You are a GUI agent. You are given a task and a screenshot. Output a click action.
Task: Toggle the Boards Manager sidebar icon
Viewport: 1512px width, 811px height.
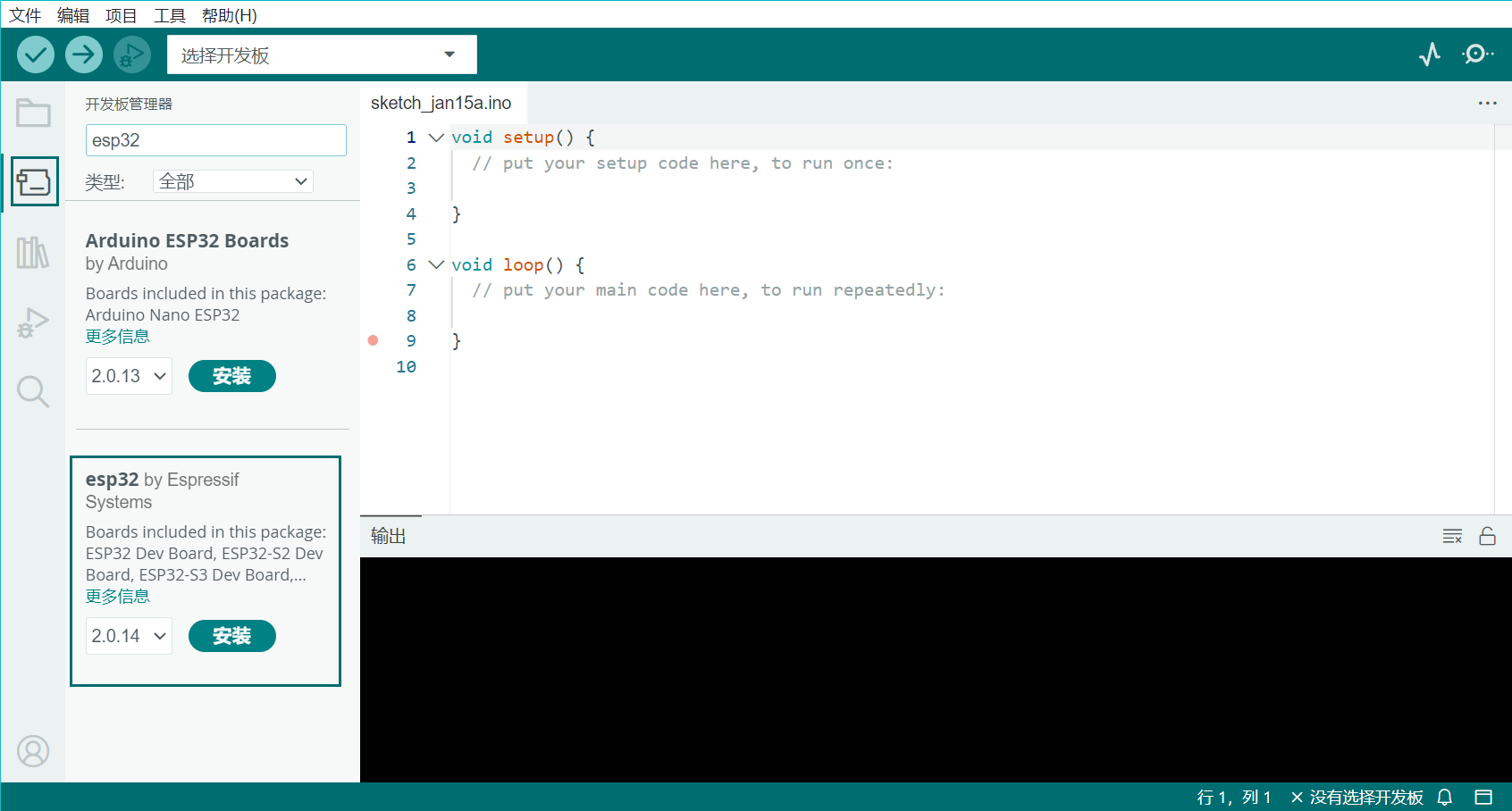34,181
